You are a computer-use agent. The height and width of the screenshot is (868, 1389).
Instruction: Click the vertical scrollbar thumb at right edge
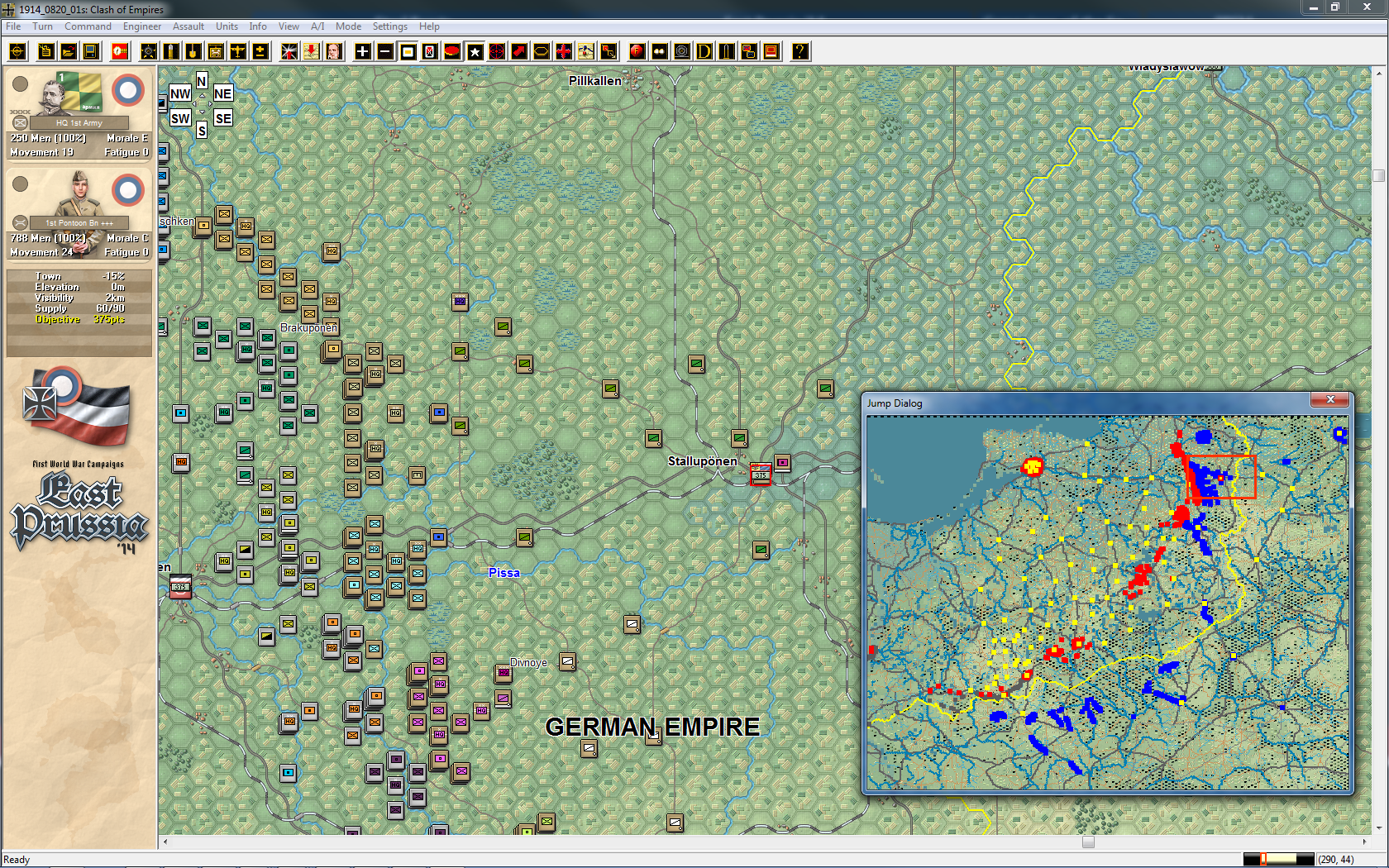click(1378, 175)
